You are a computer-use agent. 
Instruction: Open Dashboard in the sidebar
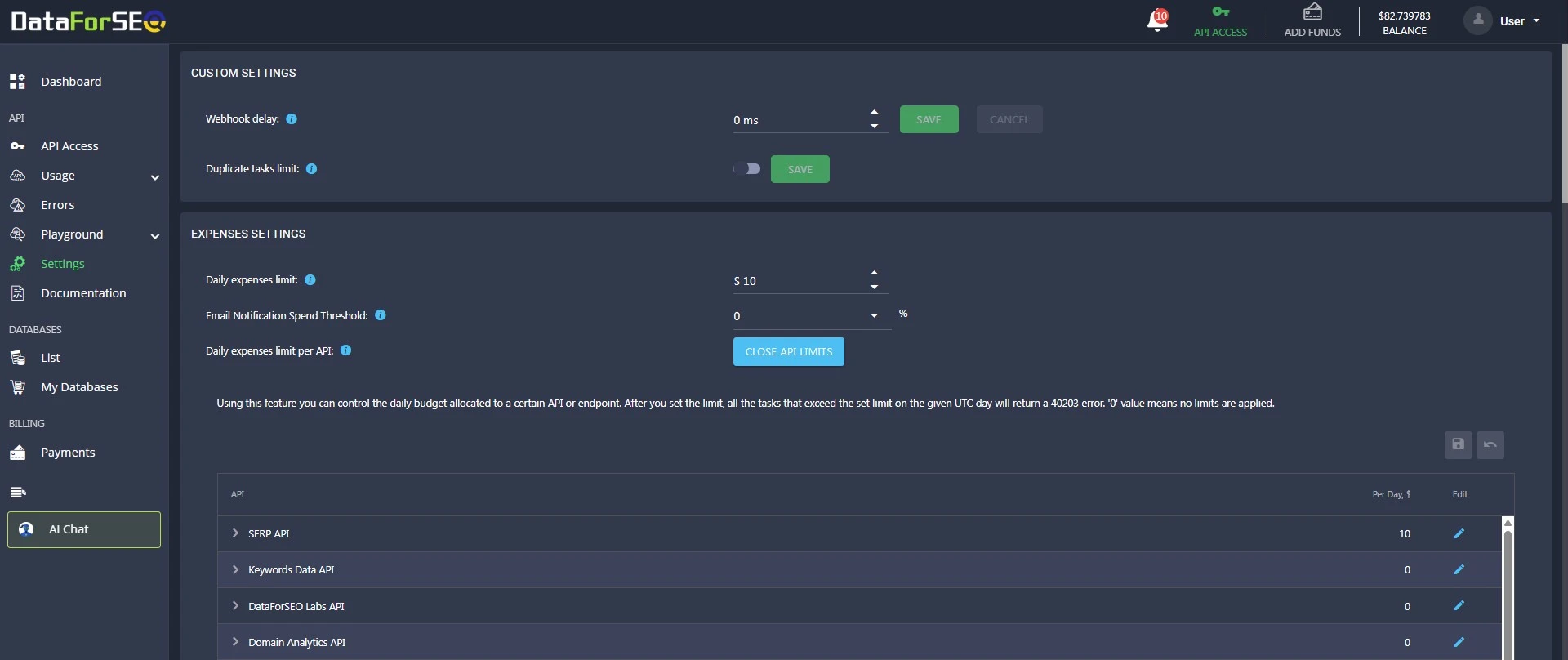click(72, 82)
